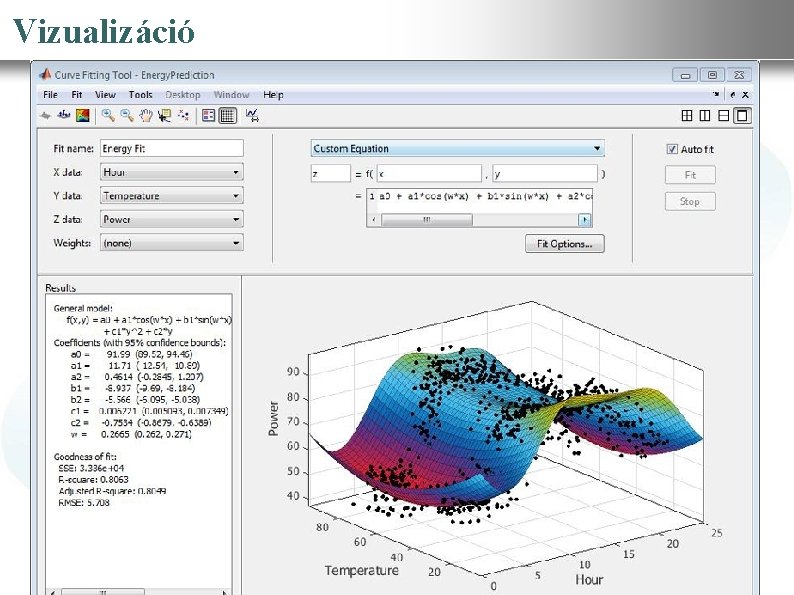
Task: Click the Stop button
Action: click(x=690, y=201)
